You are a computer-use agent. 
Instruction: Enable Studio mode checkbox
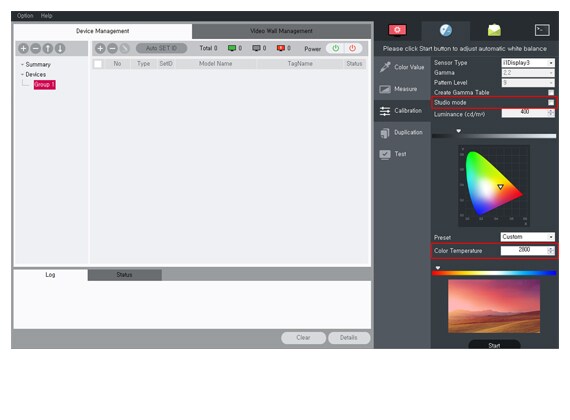[x=551, y=103]
